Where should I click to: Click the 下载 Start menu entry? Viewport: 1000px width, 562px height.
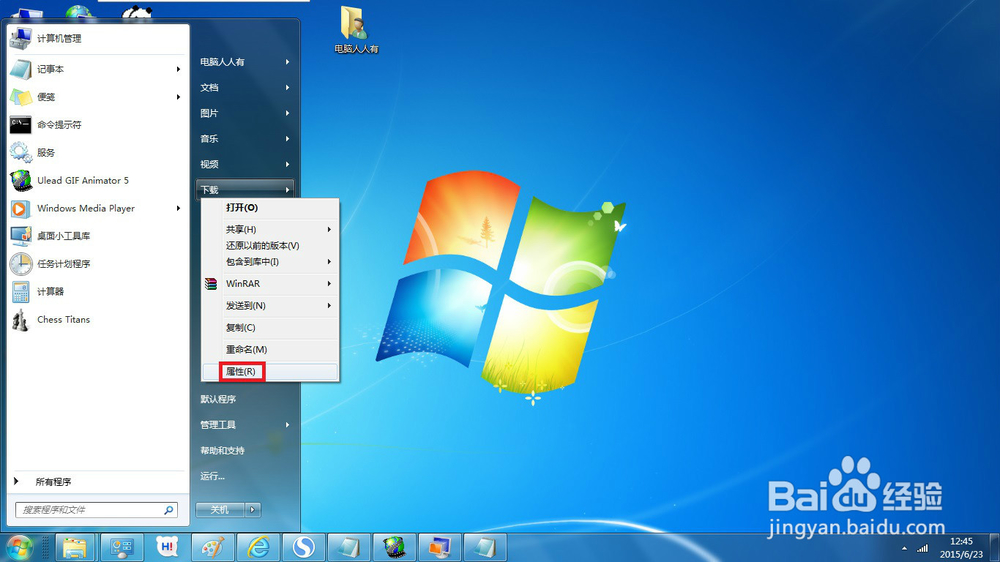coord(244,189)
